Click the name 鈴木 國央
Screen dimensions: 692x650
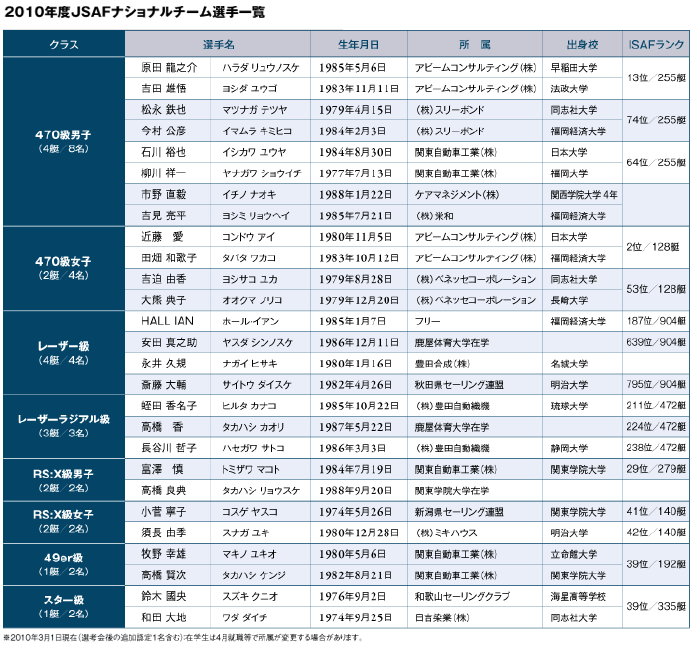164,597
